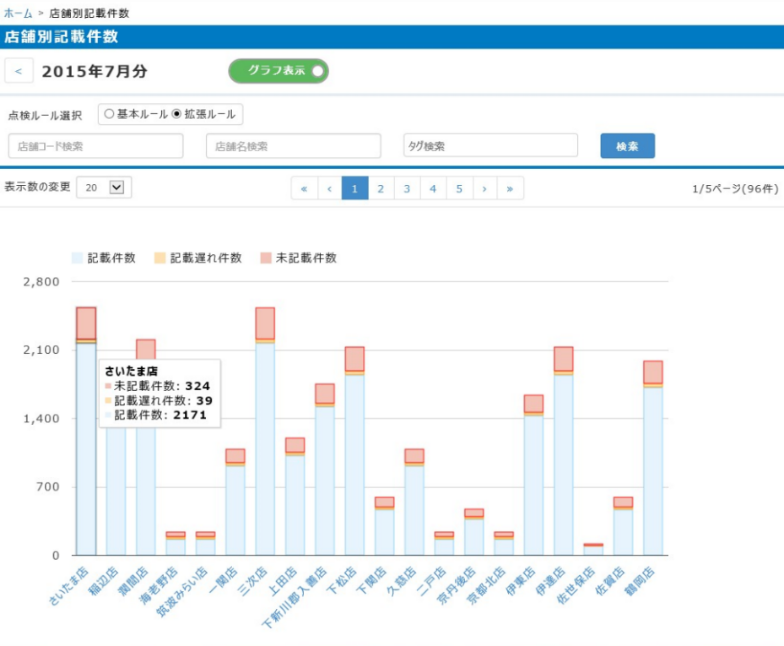Click the red segment of さいたま店 bar

pyautogui.click(x=86, y=323)
